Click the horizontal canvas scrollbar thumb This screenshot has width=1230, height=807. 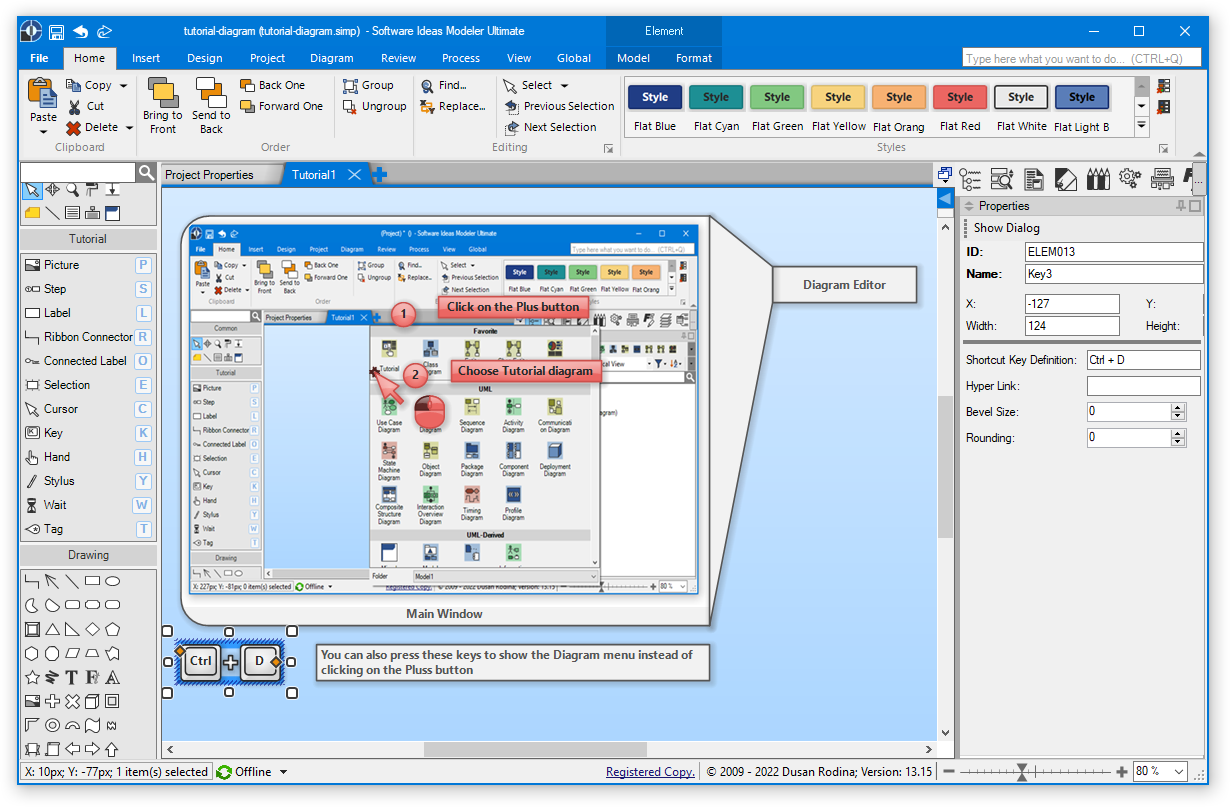(535, 749)
